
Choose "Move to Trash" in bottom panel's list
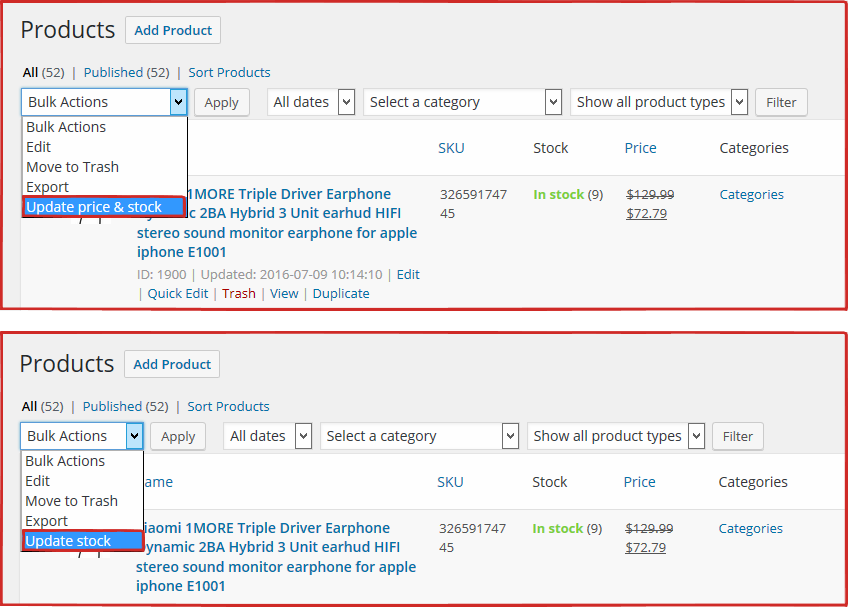coord(71,501)
